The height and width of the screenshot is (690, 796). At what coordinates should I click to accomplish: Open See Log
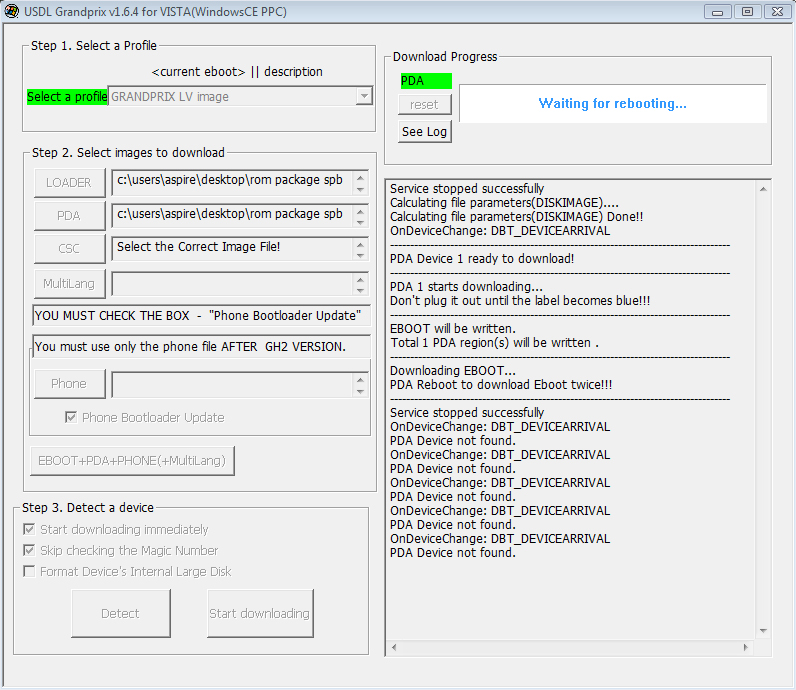[x=424, y=132]
